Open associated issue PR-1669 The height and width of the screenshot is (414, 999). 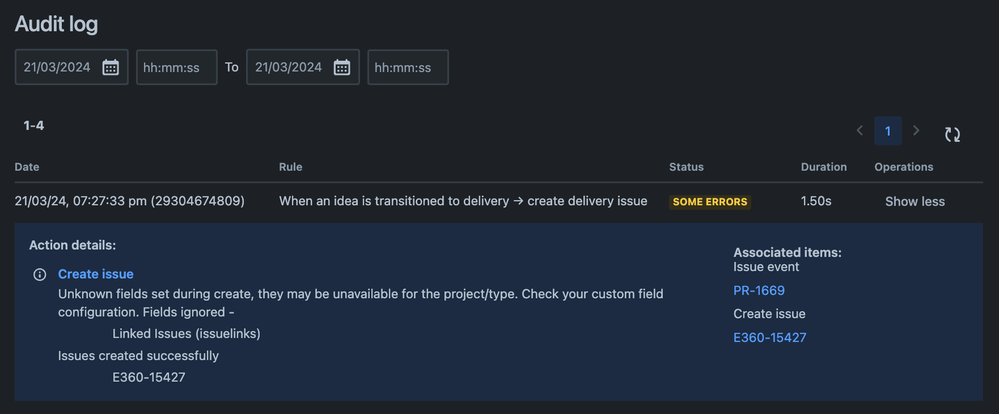tap(759, 291)
